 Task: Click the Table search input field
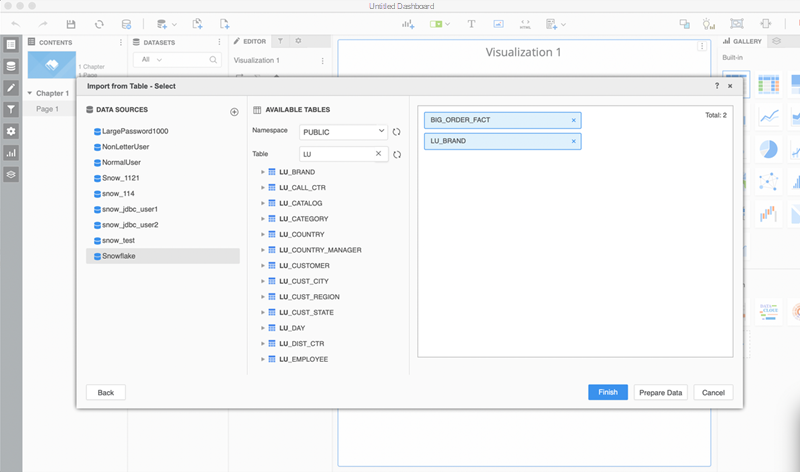[335, 154]
